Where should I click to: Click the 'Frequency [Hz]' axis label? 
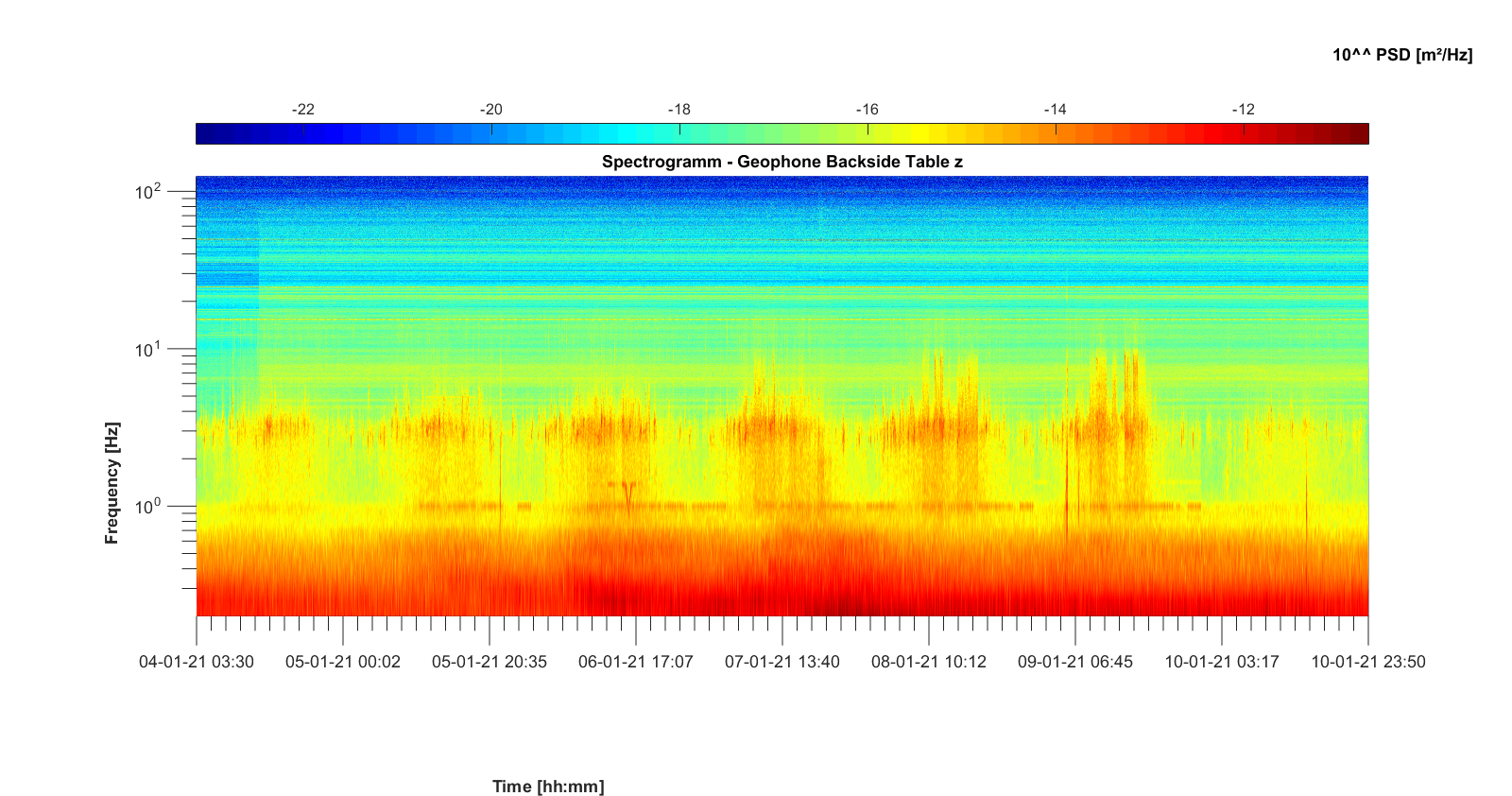(112, 483)
